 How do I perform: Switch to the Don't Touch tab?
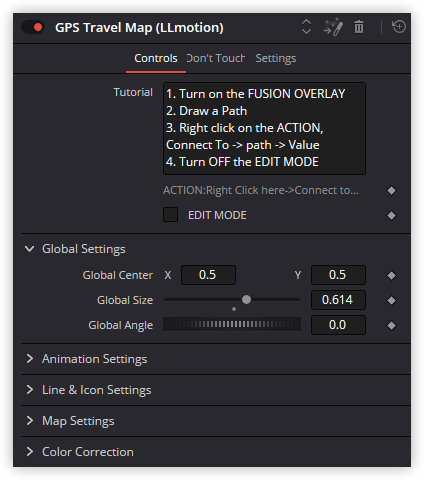pyautogui.click(x=215, y=58)
